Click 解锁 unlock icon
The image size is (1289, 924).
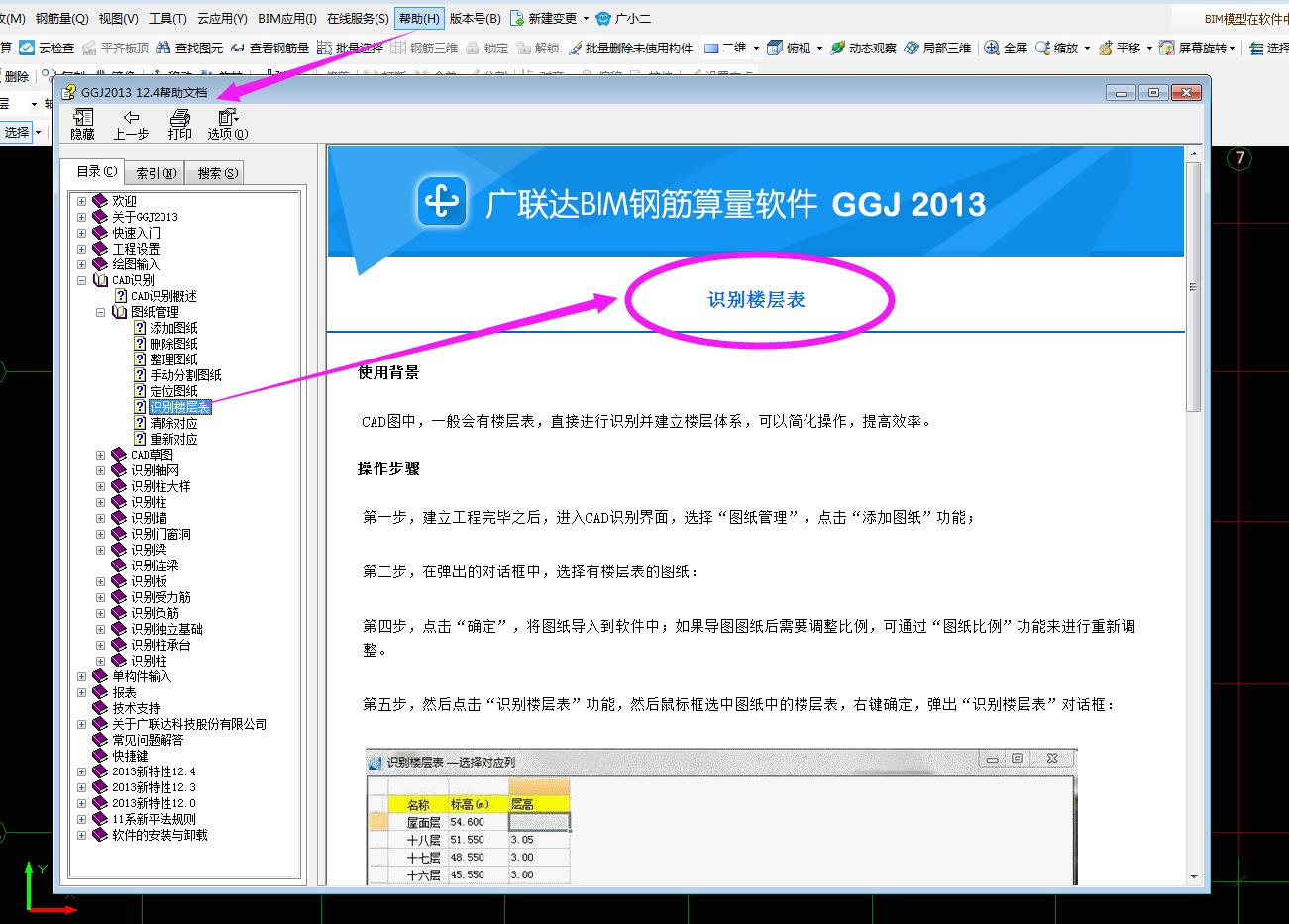[523, 48]
